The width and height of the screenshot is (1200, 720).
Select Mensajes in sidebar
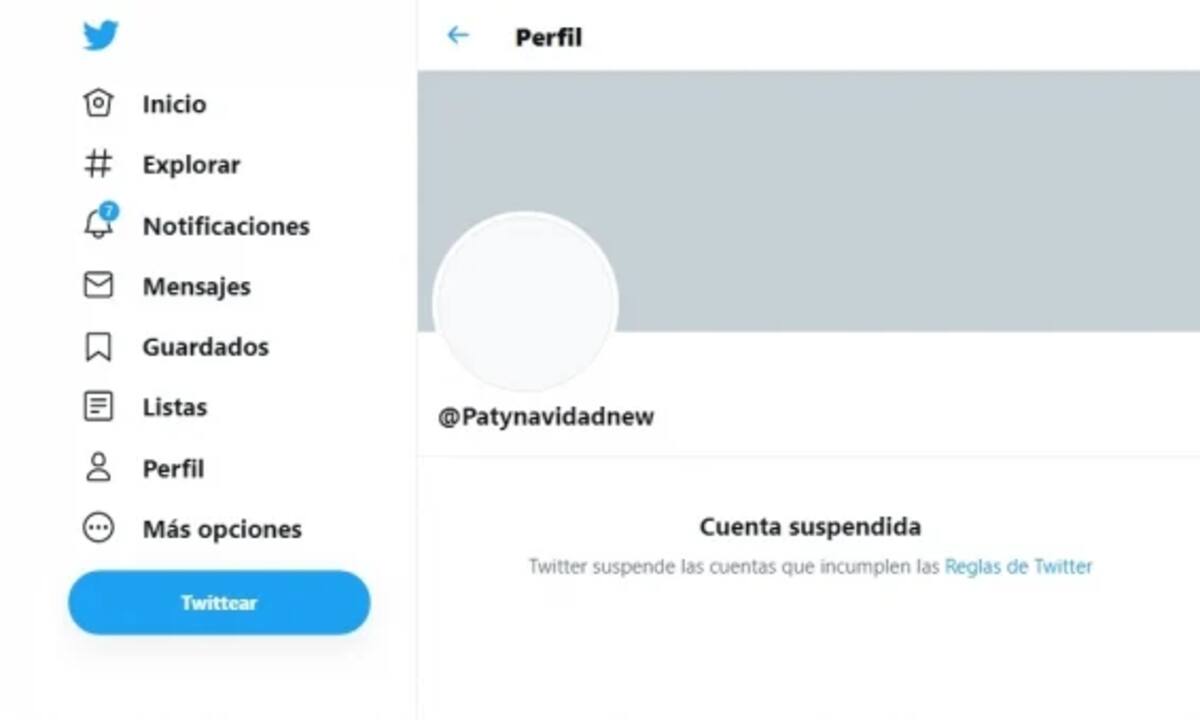coord(196,287)
